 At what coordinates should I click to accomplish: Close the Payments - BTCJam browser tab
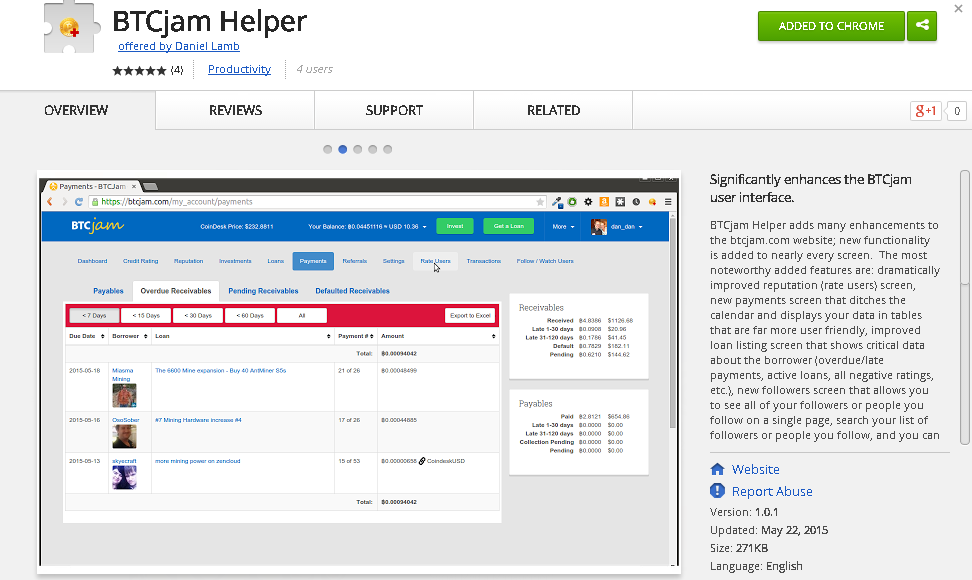coord(133,187)
